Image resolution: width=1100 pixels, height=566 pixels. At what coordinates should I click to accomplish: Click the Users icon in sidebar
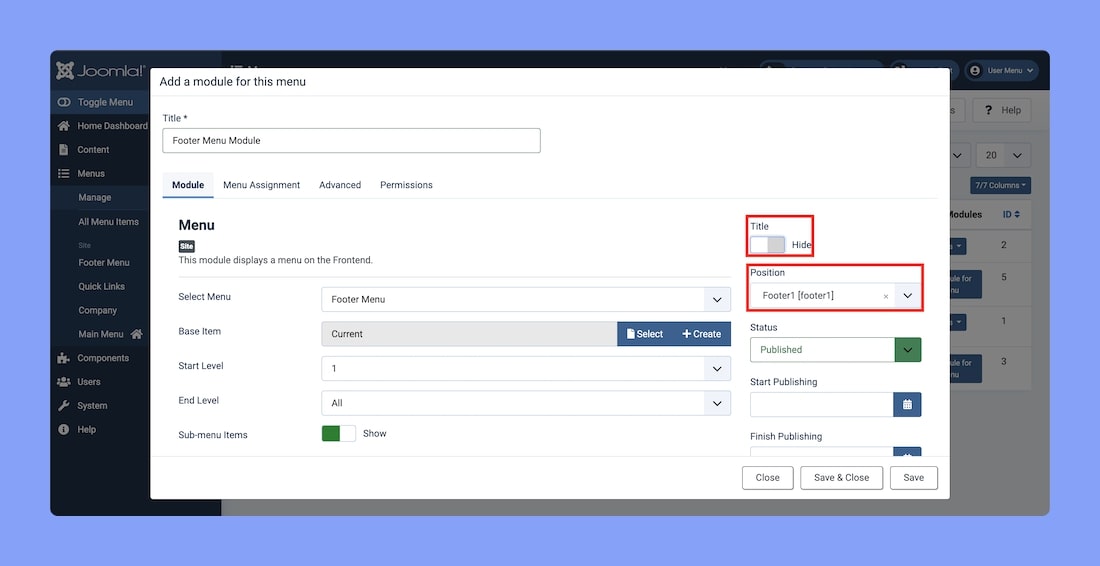pos(64,382)
